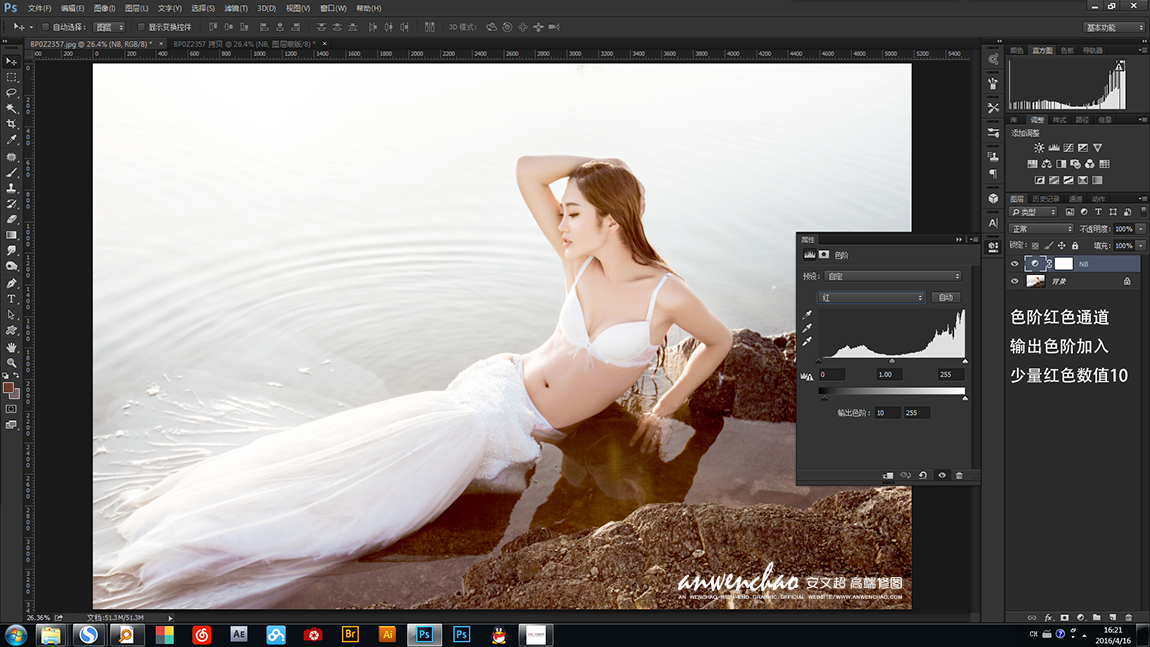Toggle lock image pixels brush icon
Screen dimensions: 1150x647
(x=1049, y=246)
